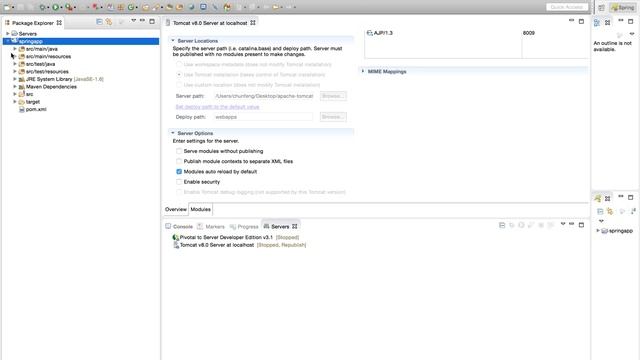640x360 pixels.
Task: Enable 'Publish module contexts to separate XML files'
Action: [x=179, y=161]
